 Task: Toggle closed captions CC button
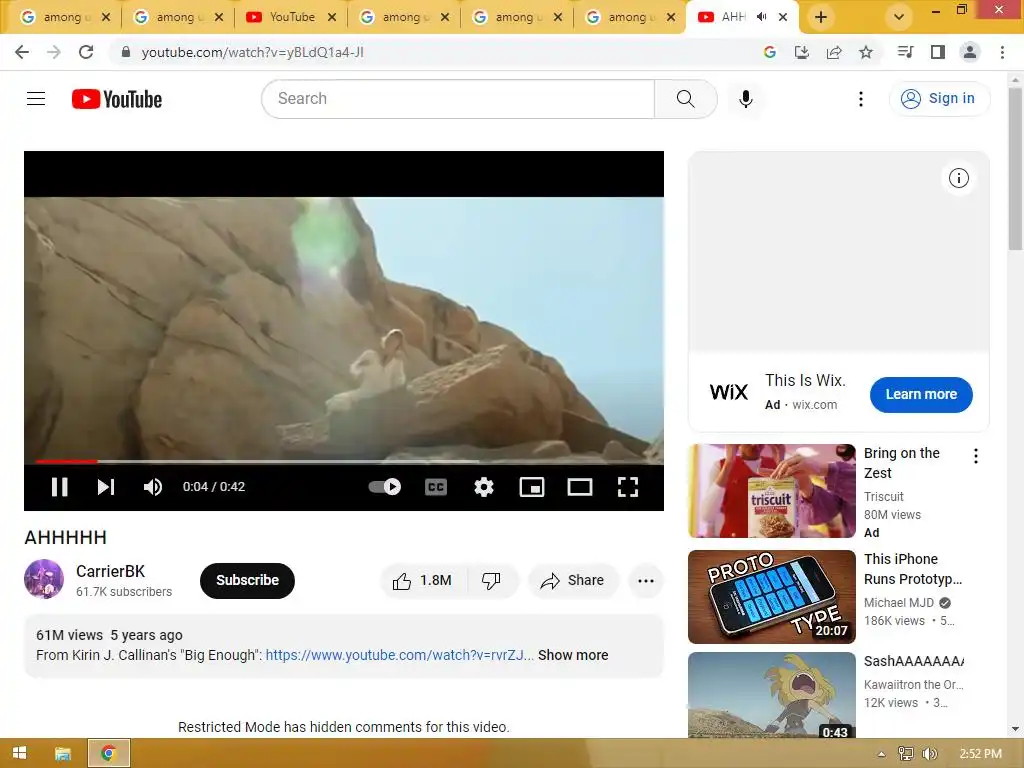436,487
